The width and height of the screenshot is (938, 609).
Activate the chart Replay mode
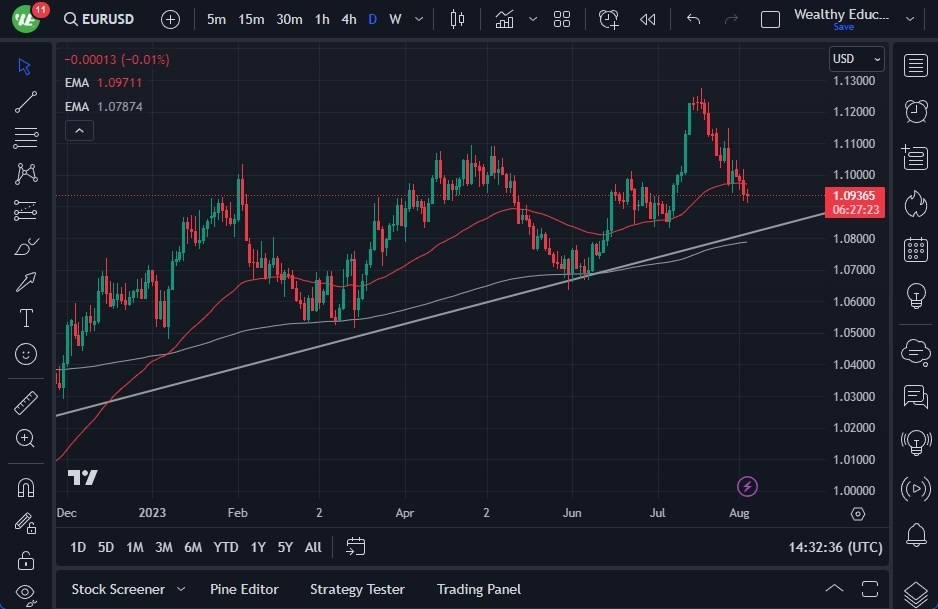point(647,18)
